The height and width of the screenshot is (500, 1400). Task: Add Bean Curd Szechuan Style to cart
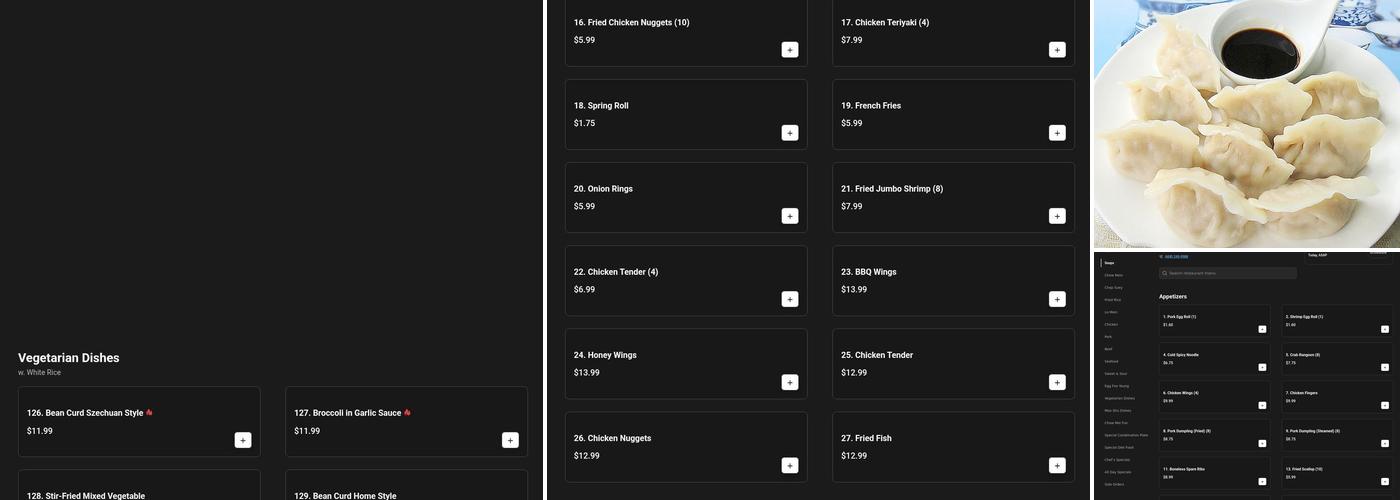coord(243,440)
